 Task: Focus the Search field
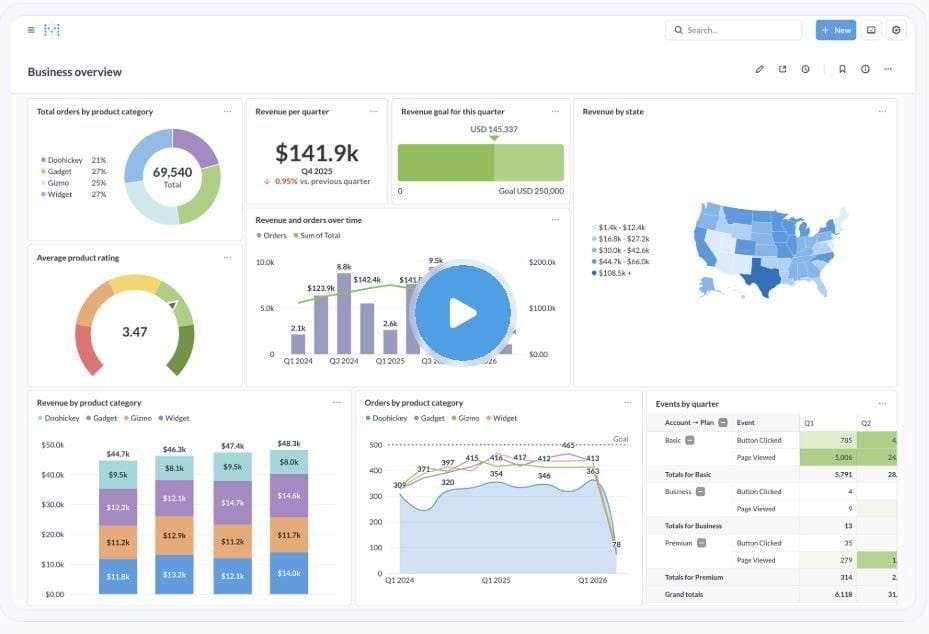click(x=733, y=30)
